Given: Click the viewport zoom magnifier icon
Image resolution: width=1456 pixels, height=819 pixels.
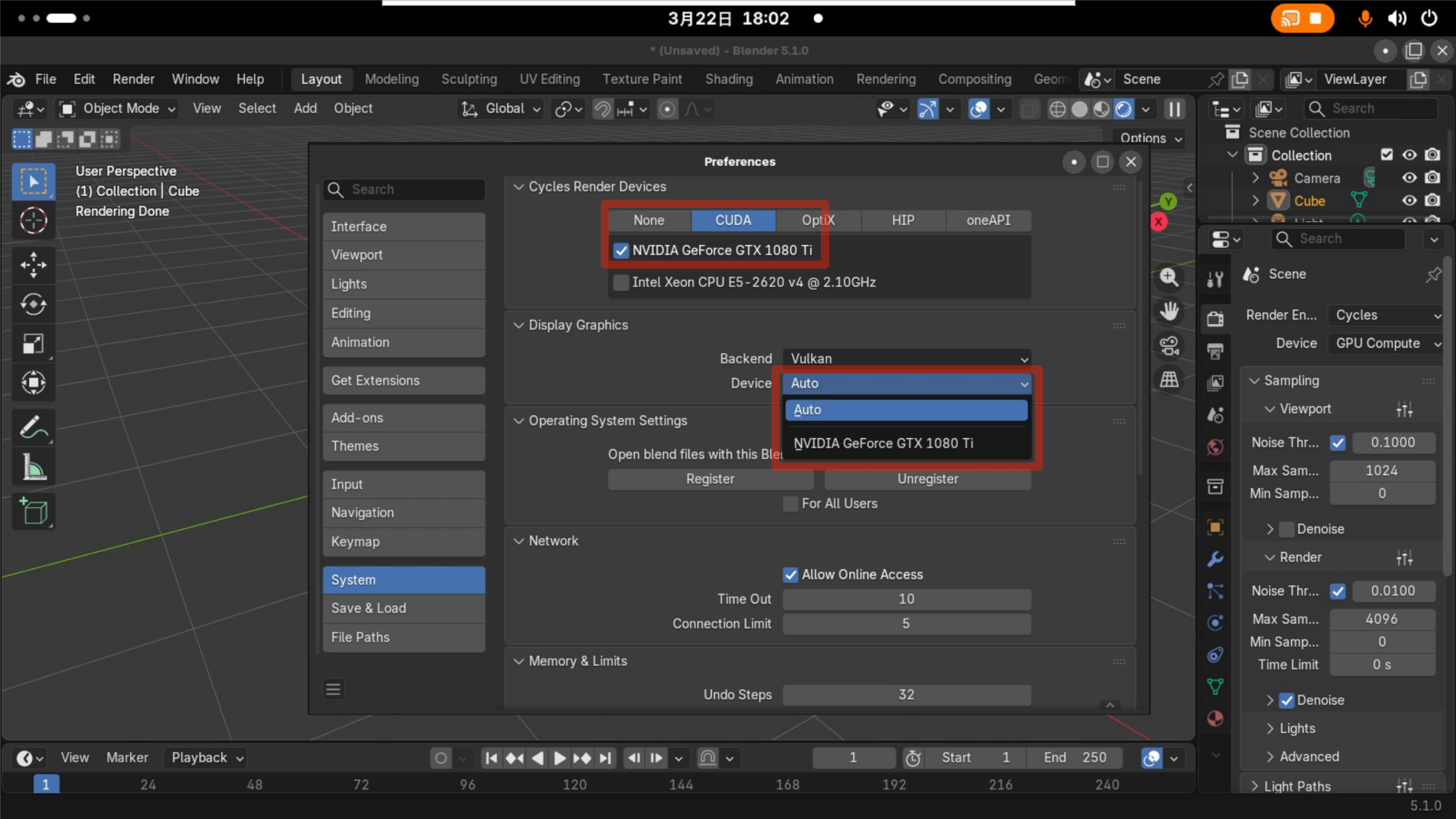Looking at the screenshot, I should [x=1169, y=277].
